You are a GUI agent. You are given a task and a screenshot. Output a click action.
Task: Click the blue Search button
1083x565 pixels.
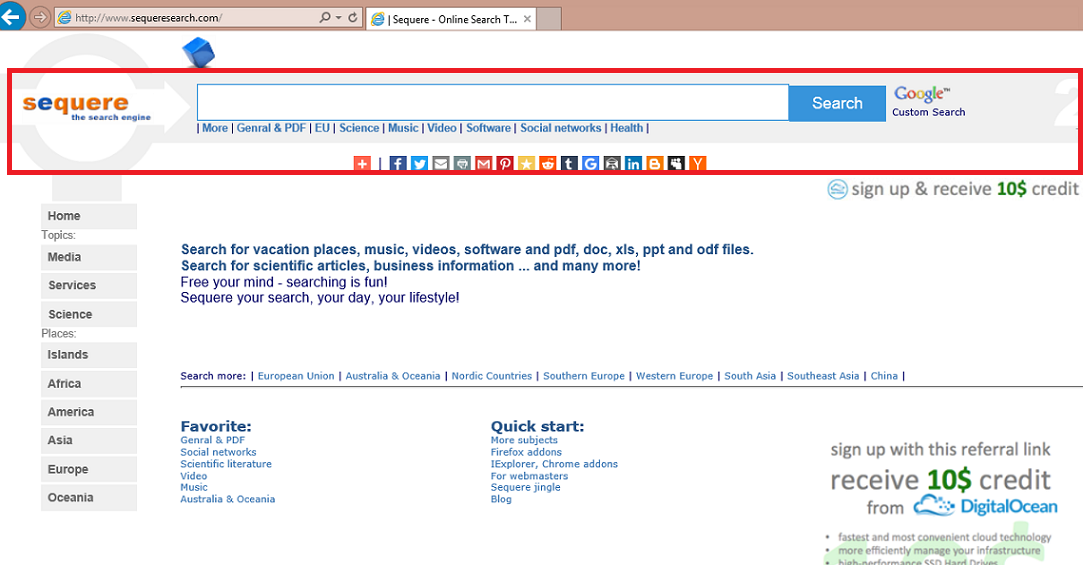(837, 103)
